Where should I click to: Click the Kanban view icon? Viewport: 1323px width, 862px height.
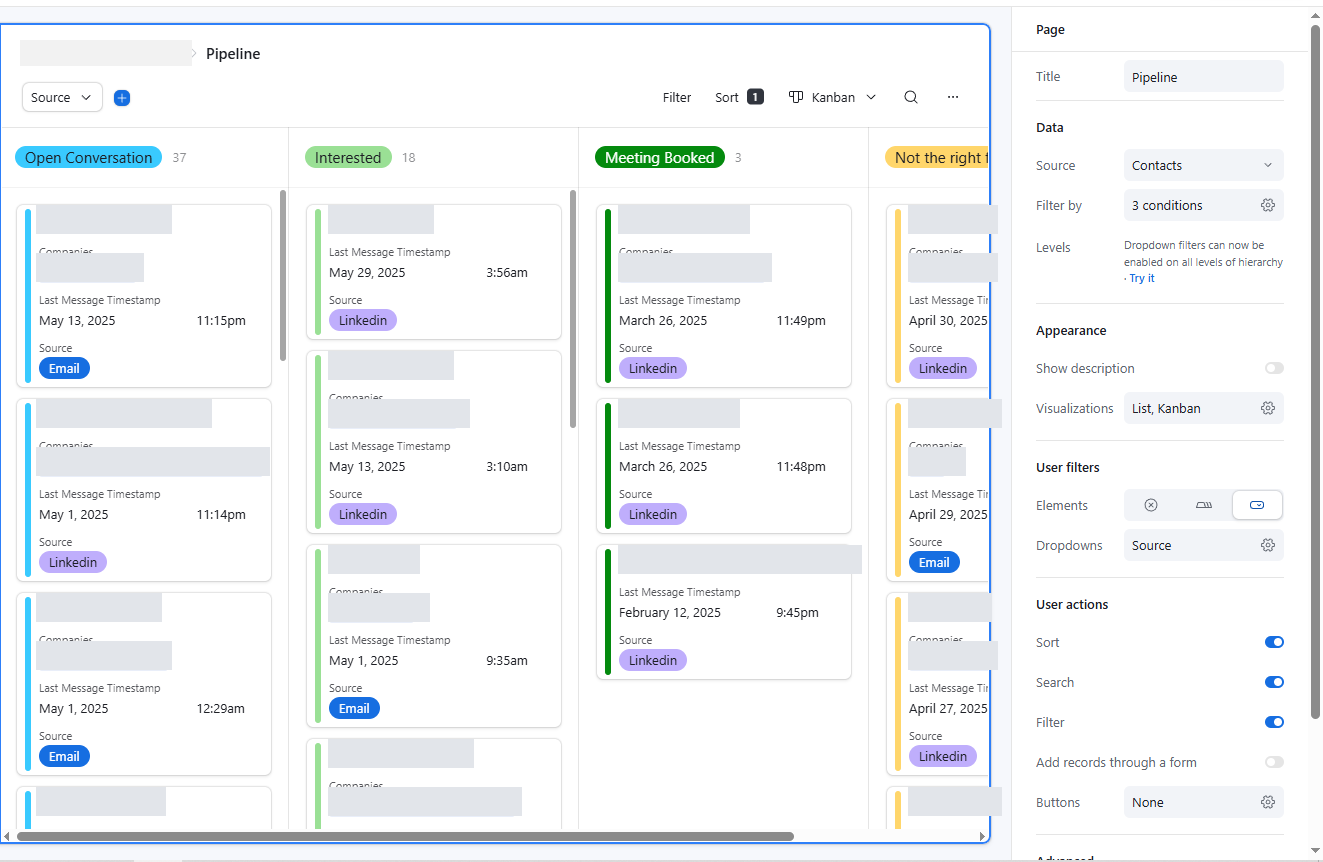tap(796, 97)
